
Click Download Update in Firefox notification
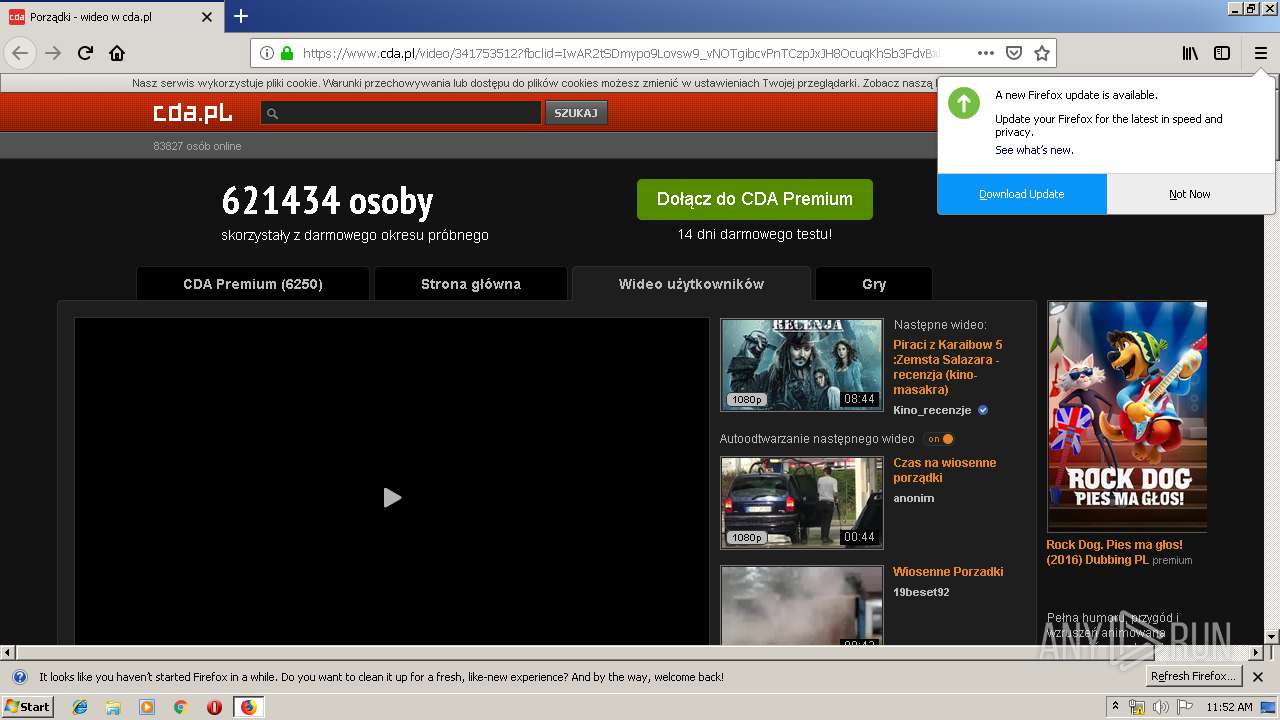[x=1022, y=194]
